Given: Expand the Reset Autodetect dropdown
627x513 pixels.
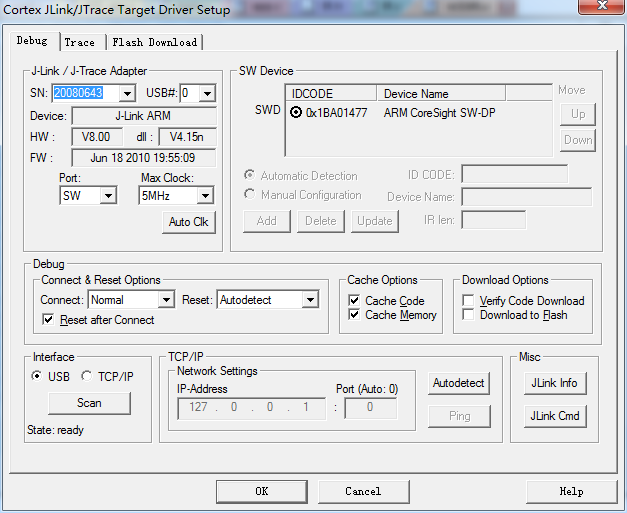Looking at the screenshot, I should tap(310, 300).
